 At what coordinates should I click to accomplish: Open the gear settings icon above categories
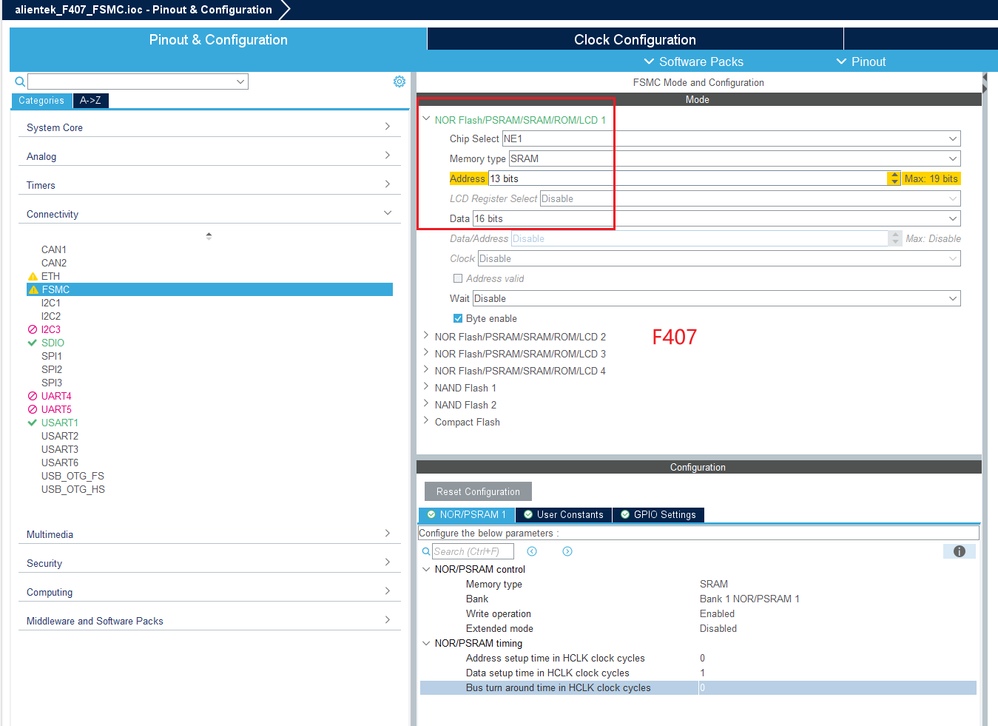coord(399,81)
